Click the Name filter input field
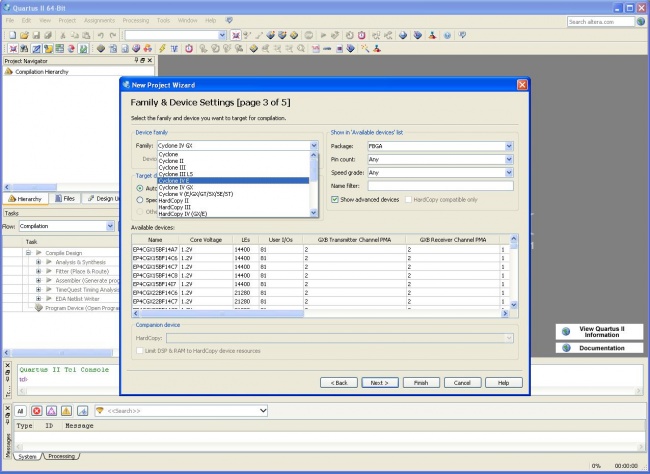The height and width of the screenshot is (474, 650). click(x=441, y=186)
